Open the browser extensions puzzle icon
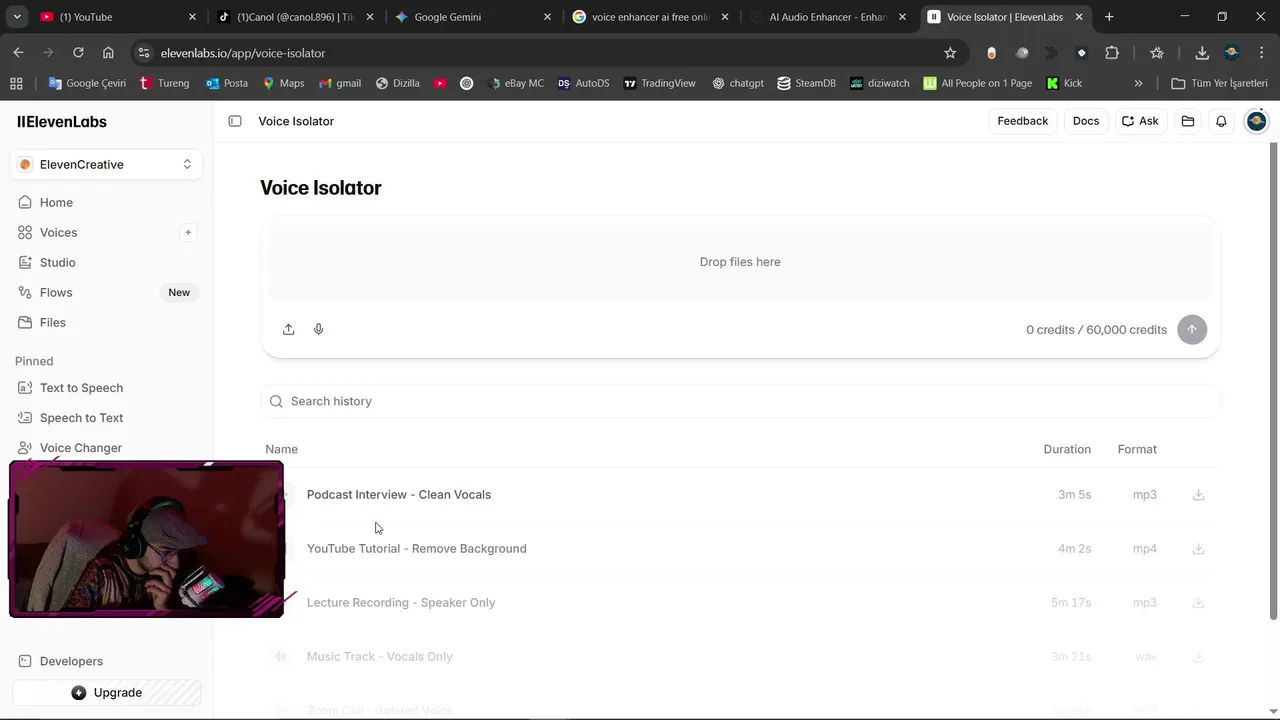 pyautogui.click(x=1112, y=53)
